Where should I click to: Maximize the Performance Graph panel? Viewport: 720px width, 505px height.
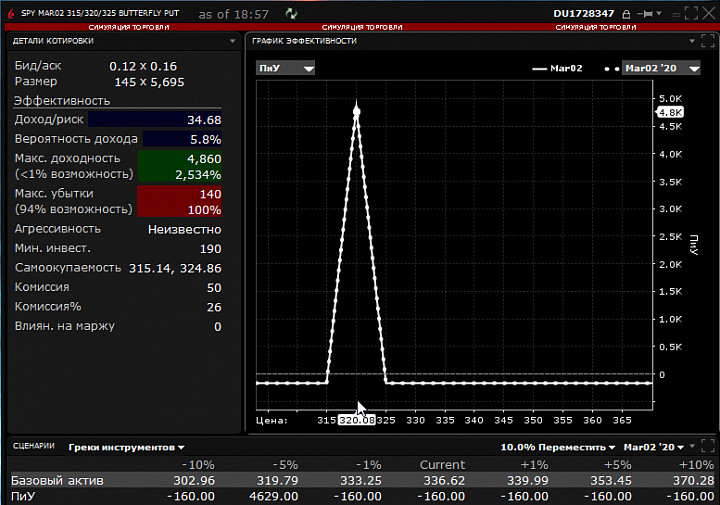(708, 40)
